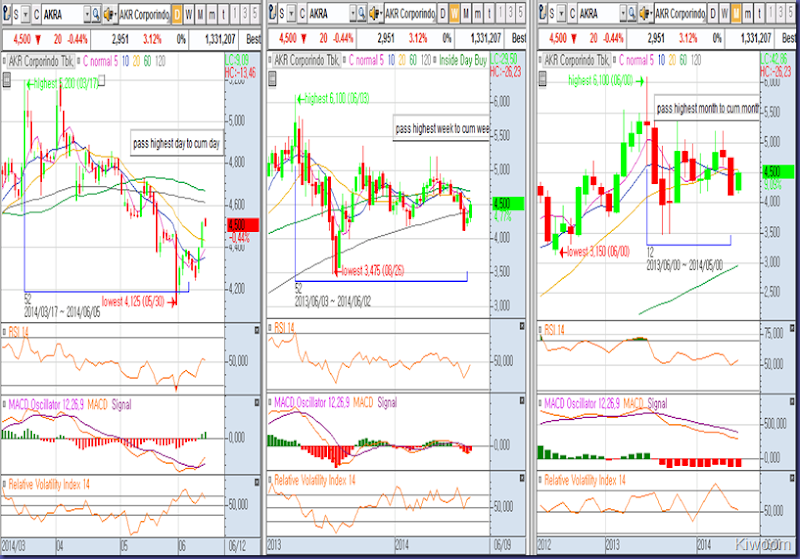Click 'MACD Oscillator 12,26,9' label, daily chart
800x559 pixels.
(46, 405)
